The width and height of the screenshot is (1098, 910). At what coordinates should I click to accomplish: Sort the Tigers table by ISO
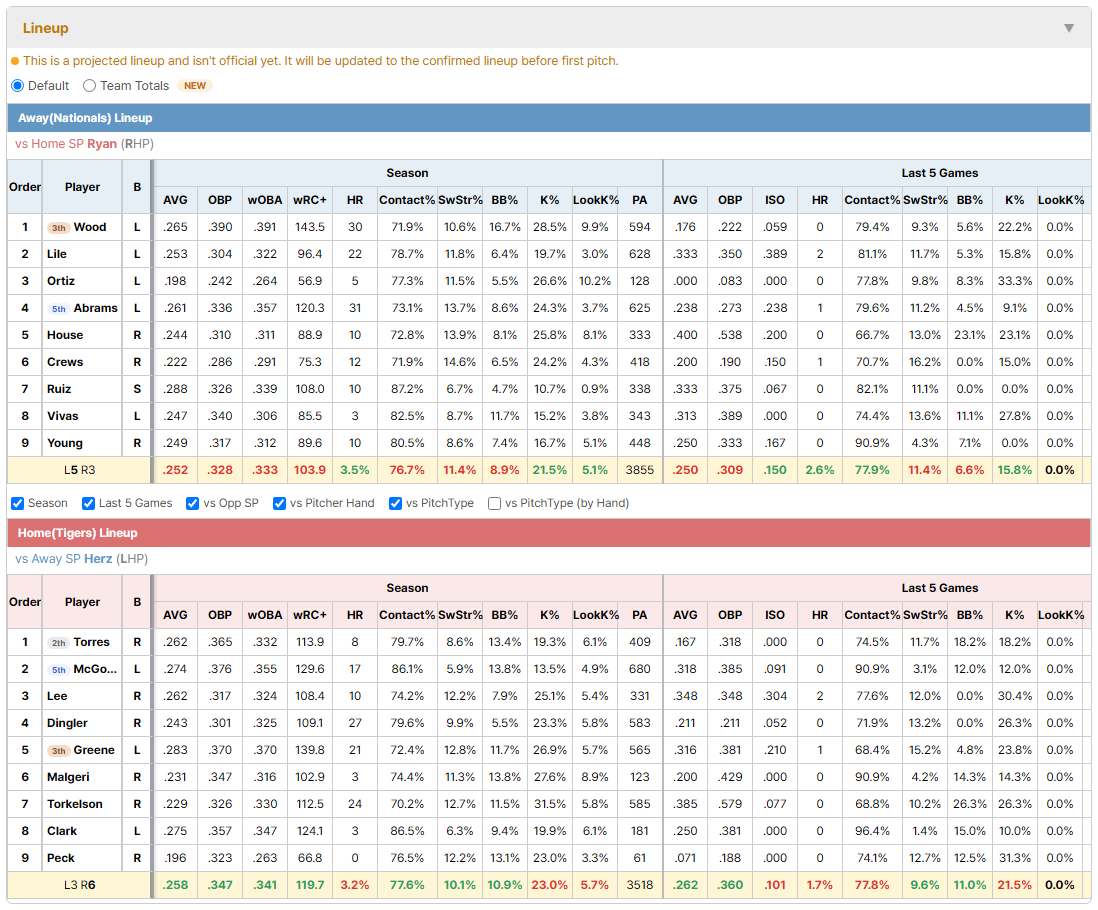(774, 615)
